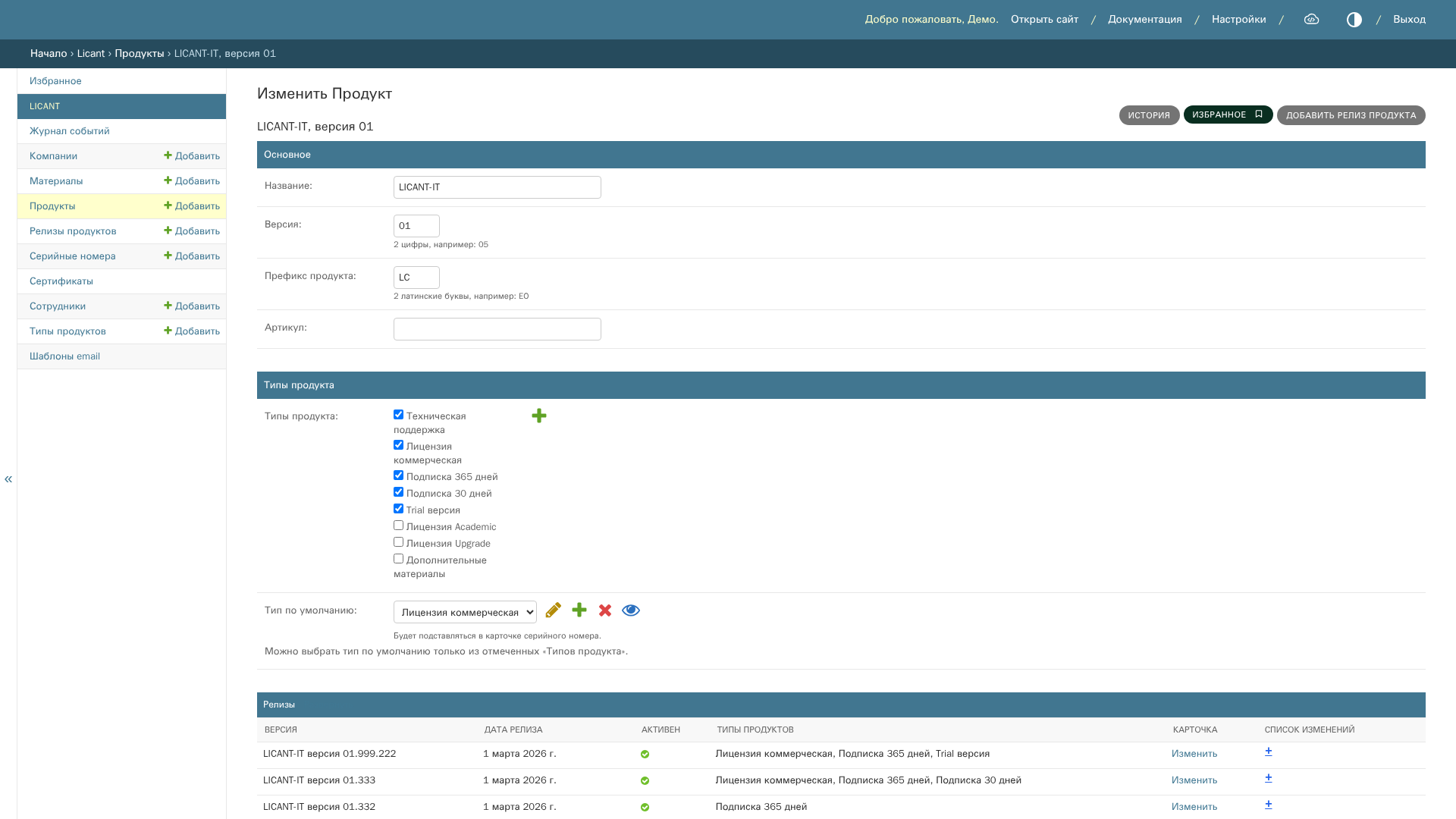
Task: Click the Избранное bookmark button
Action: (1228, 115)
